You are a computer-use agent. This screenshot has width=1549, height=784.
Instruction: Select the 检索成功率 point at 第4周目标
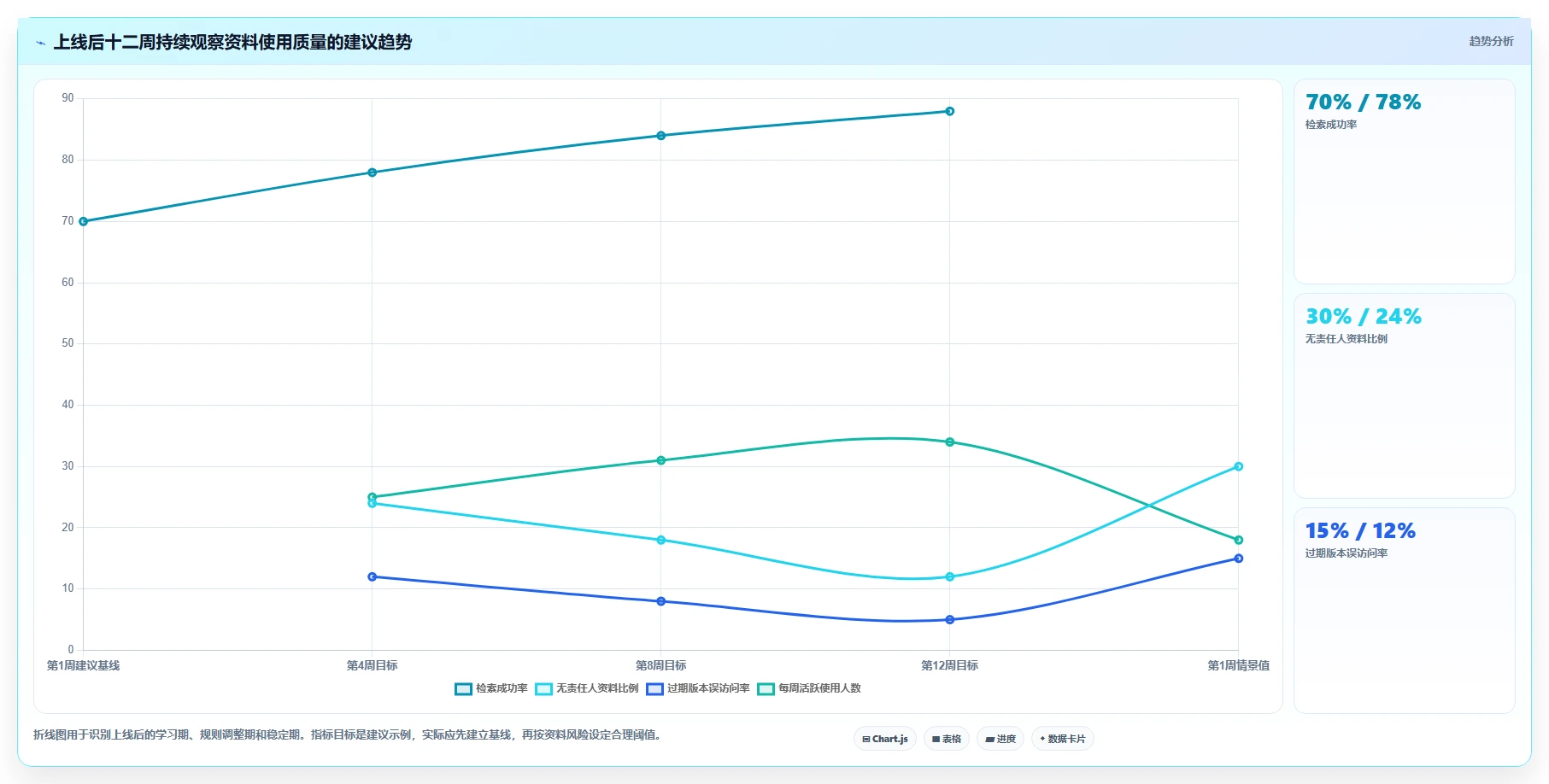[373, 173]
